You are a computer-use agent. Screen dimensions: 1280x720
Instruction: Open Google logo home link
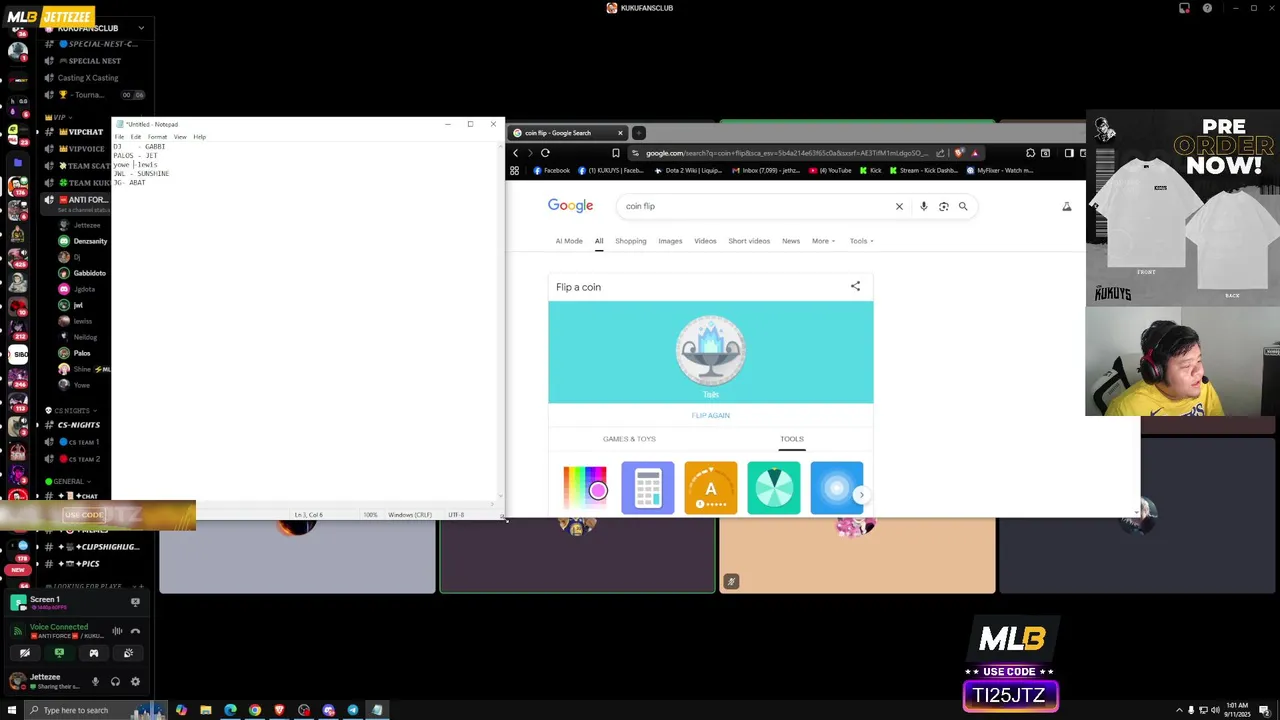pos(570,206)
